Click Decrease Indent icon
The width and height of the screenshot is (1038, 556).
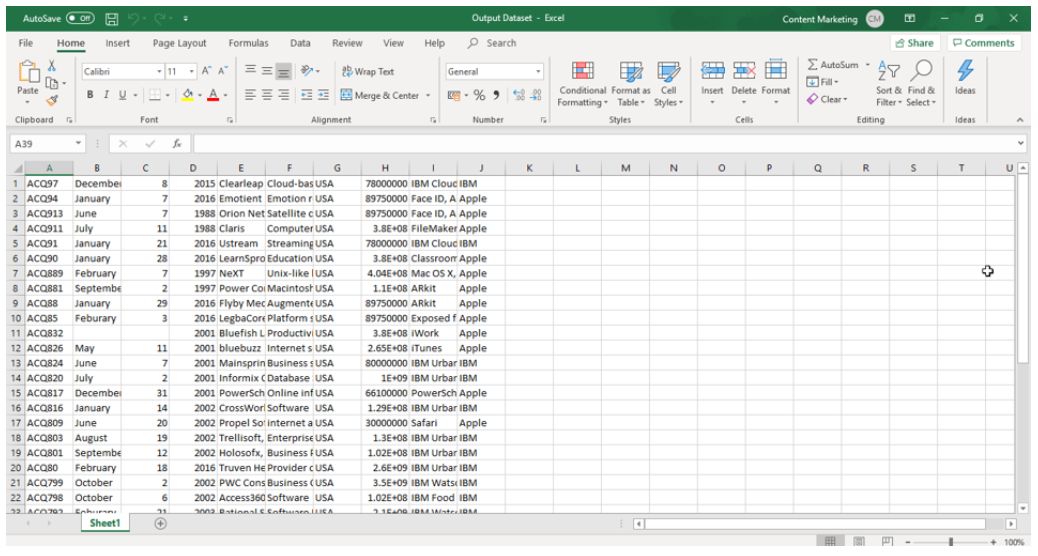tap(307, 95)
